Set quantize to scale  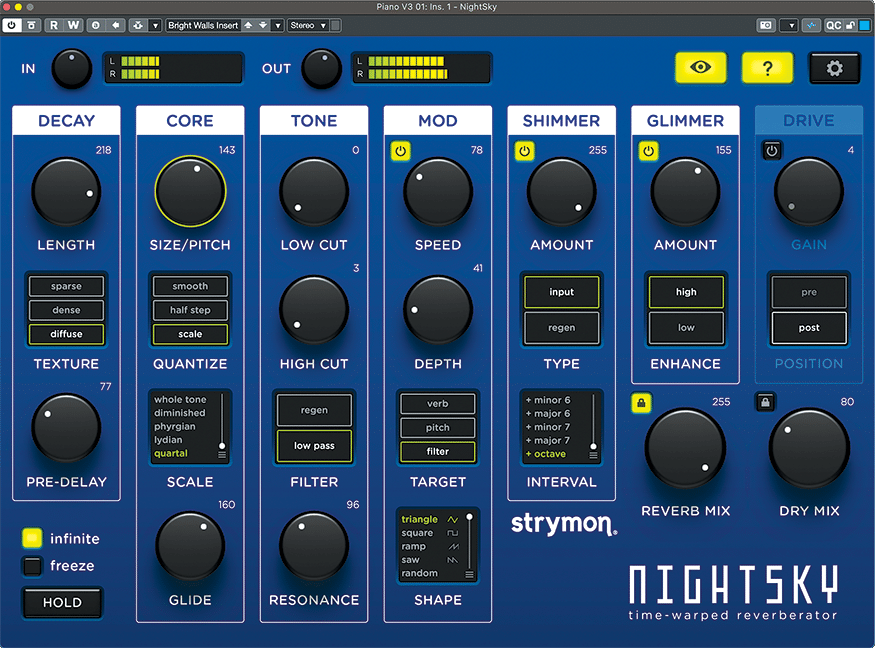point(190,334)
